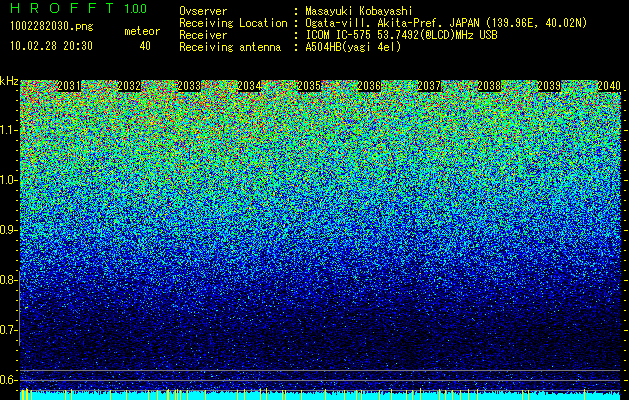Screen dimensions: 629x400
Task: Click the Receiver field label
Action: coord(203,35)
